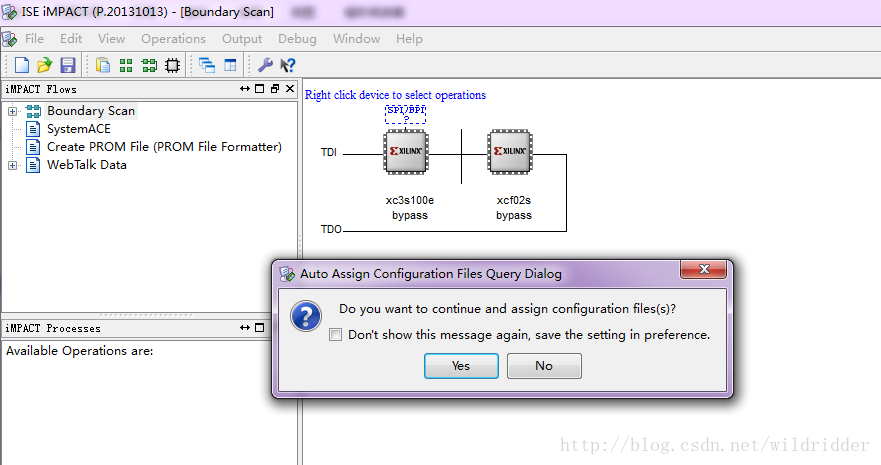
Task: Enable Don't show this message again checkbox
Action: [335, 335]
